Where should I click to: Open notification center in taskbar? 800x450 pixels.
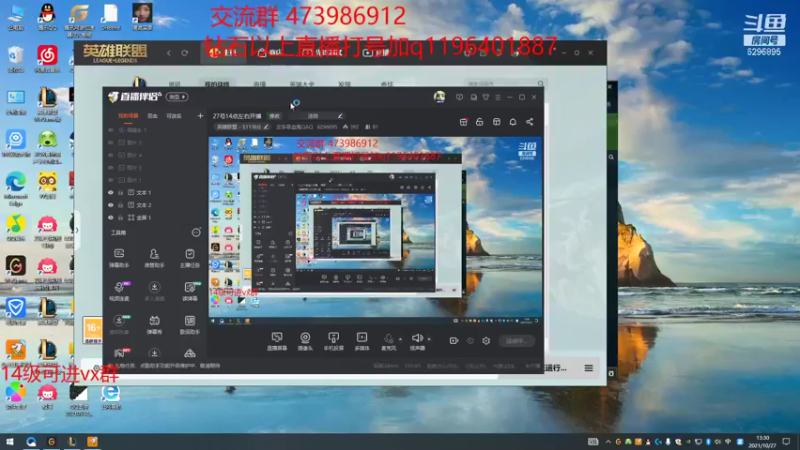(786, 442)
